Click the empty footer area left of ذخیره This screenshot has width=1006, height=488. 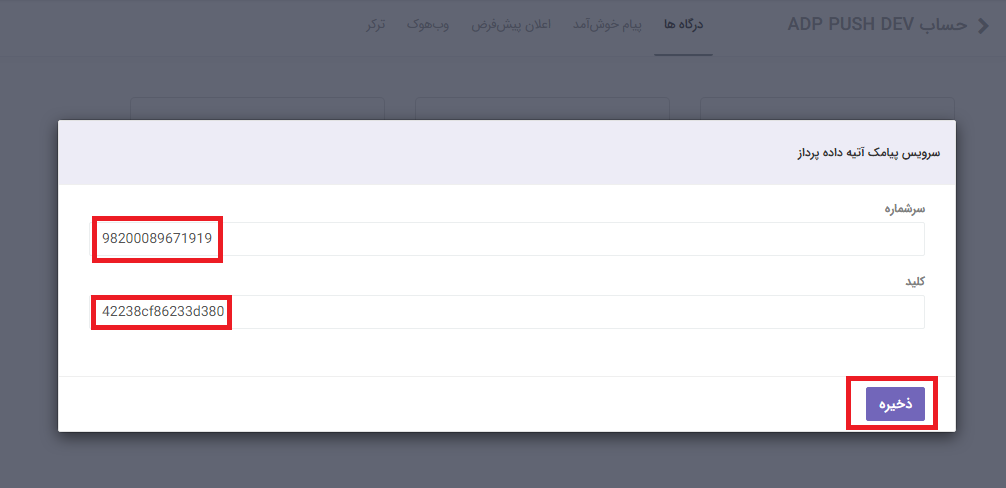(x=450, y=404)
